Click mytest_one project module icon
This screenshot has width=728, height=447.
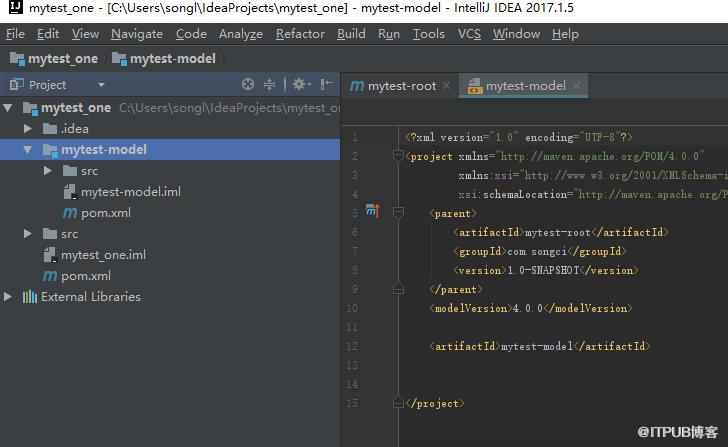[30, 108]
